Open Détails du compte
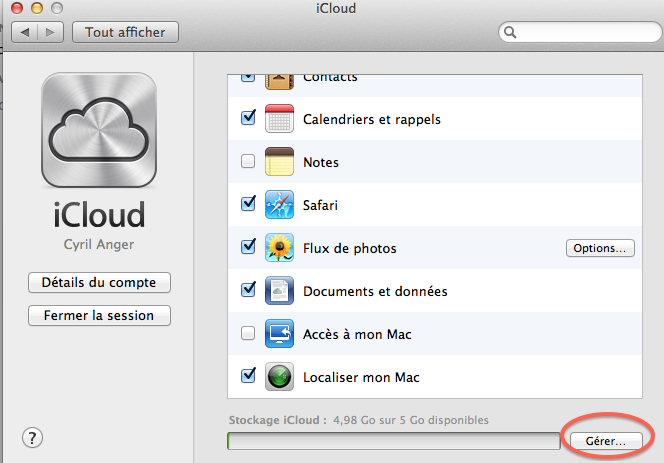Screen dimensions: 664x463 pyautogui.click(x=99, y=283)
